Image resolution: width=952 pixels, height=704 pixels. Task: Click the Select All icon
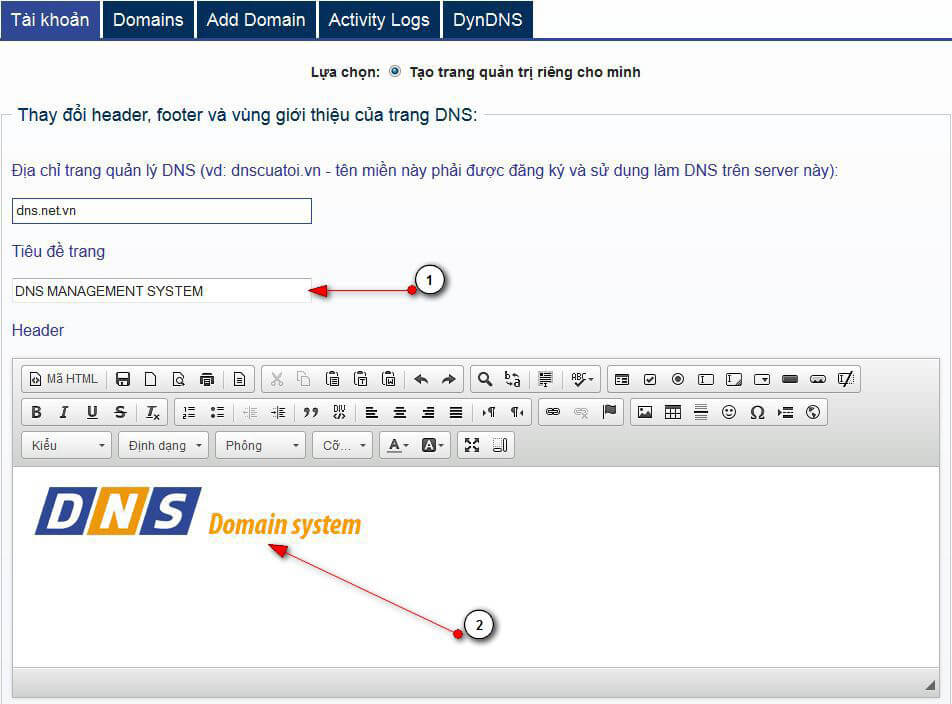point(545,379)
